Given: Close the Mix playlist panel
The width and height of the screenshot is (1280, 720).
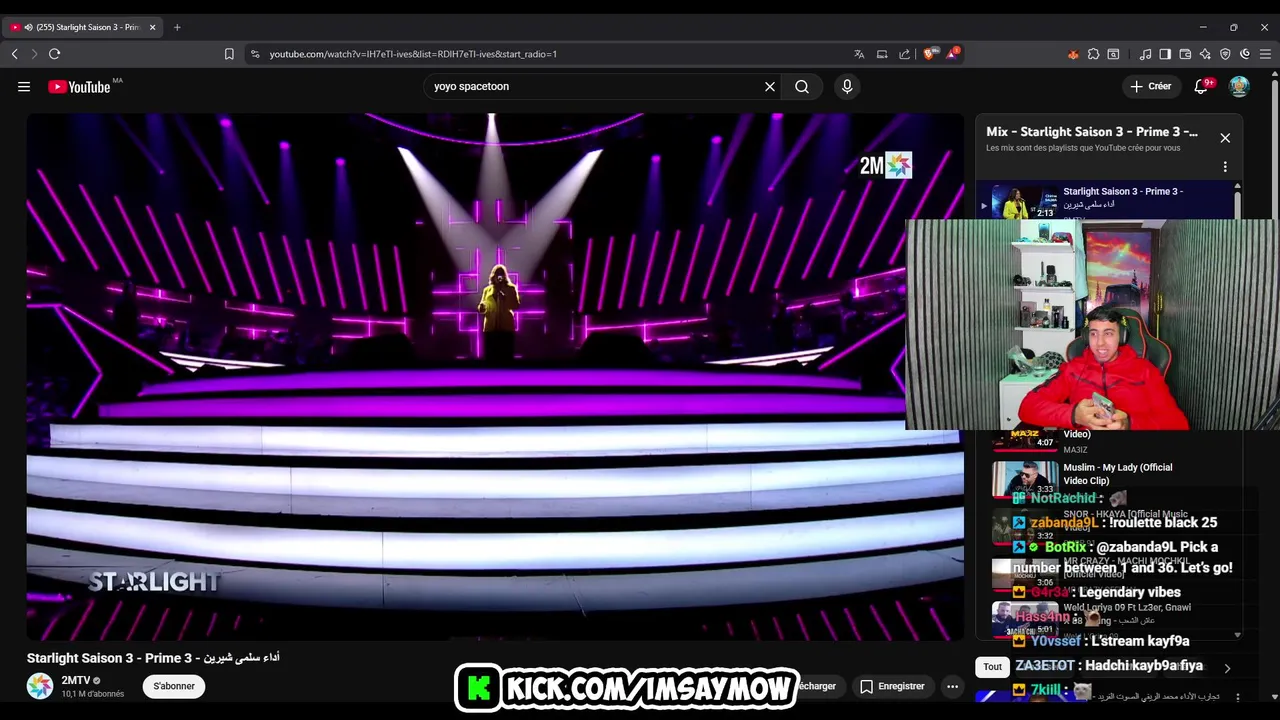Looking at the screenshot, I should [x=1225, y=138].
